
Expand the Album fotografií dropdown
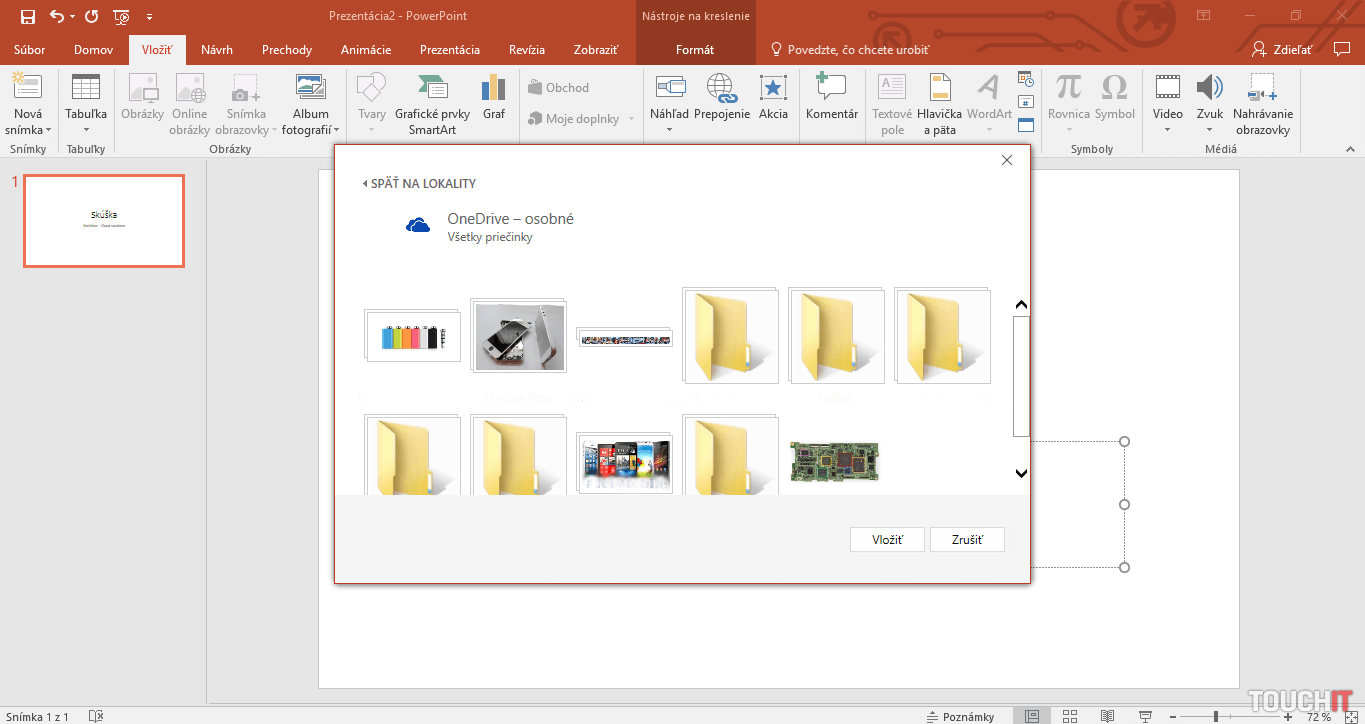tap(336, 130)
